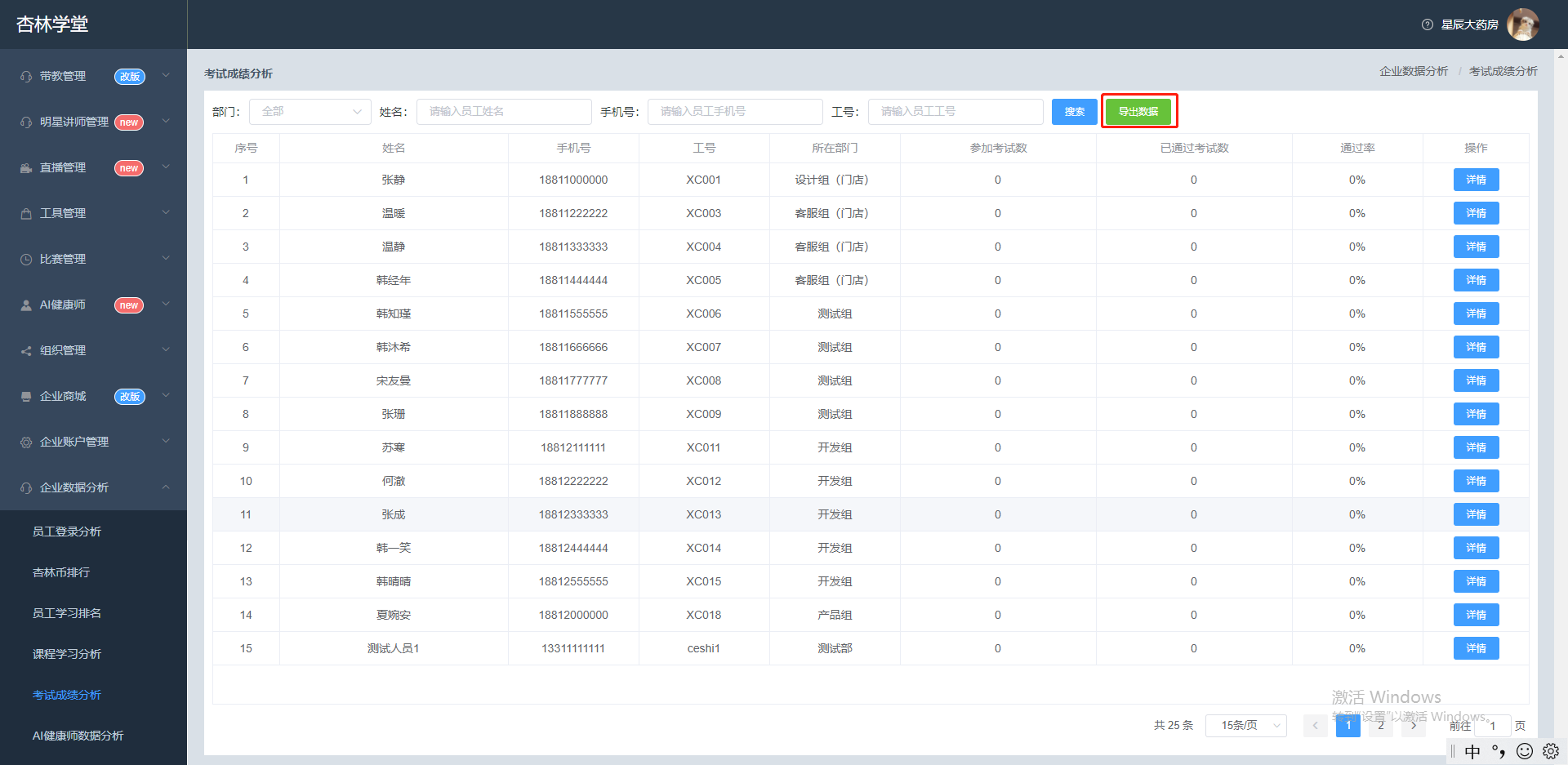Open 课程学习分析 submenu item
Screen dimensions: 1568x765
(x=67, y=654)
